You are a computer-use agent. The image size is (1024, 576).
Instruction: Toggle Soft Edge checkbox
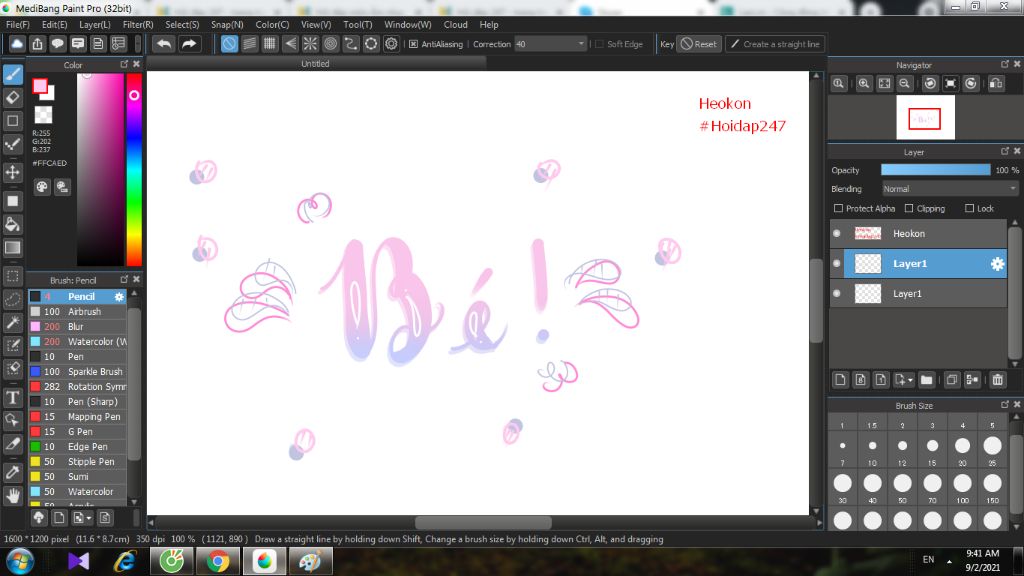point(600,44)
